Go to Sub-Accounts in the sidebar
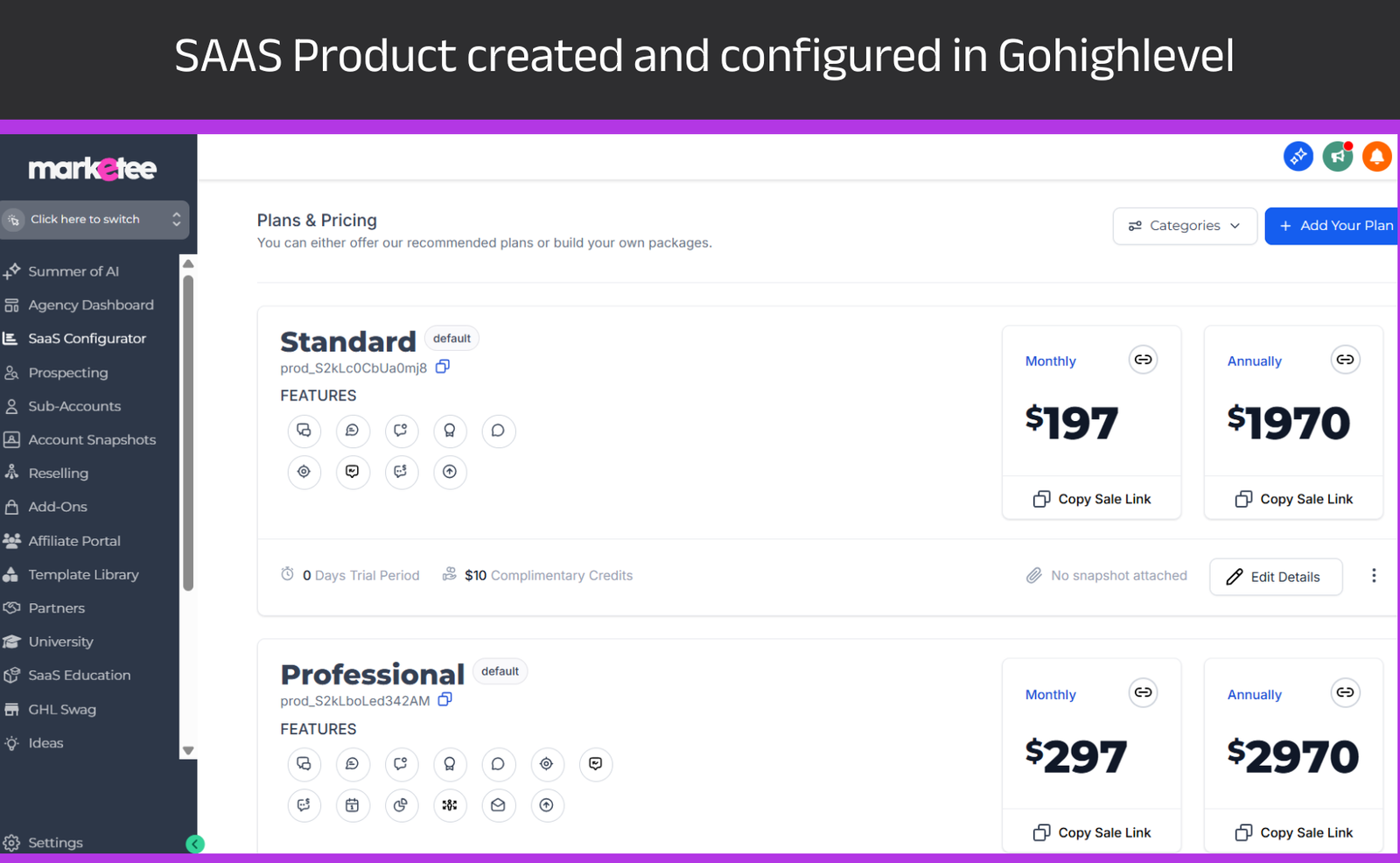This screenshot has width=1400, height=863. pos(74,406)
